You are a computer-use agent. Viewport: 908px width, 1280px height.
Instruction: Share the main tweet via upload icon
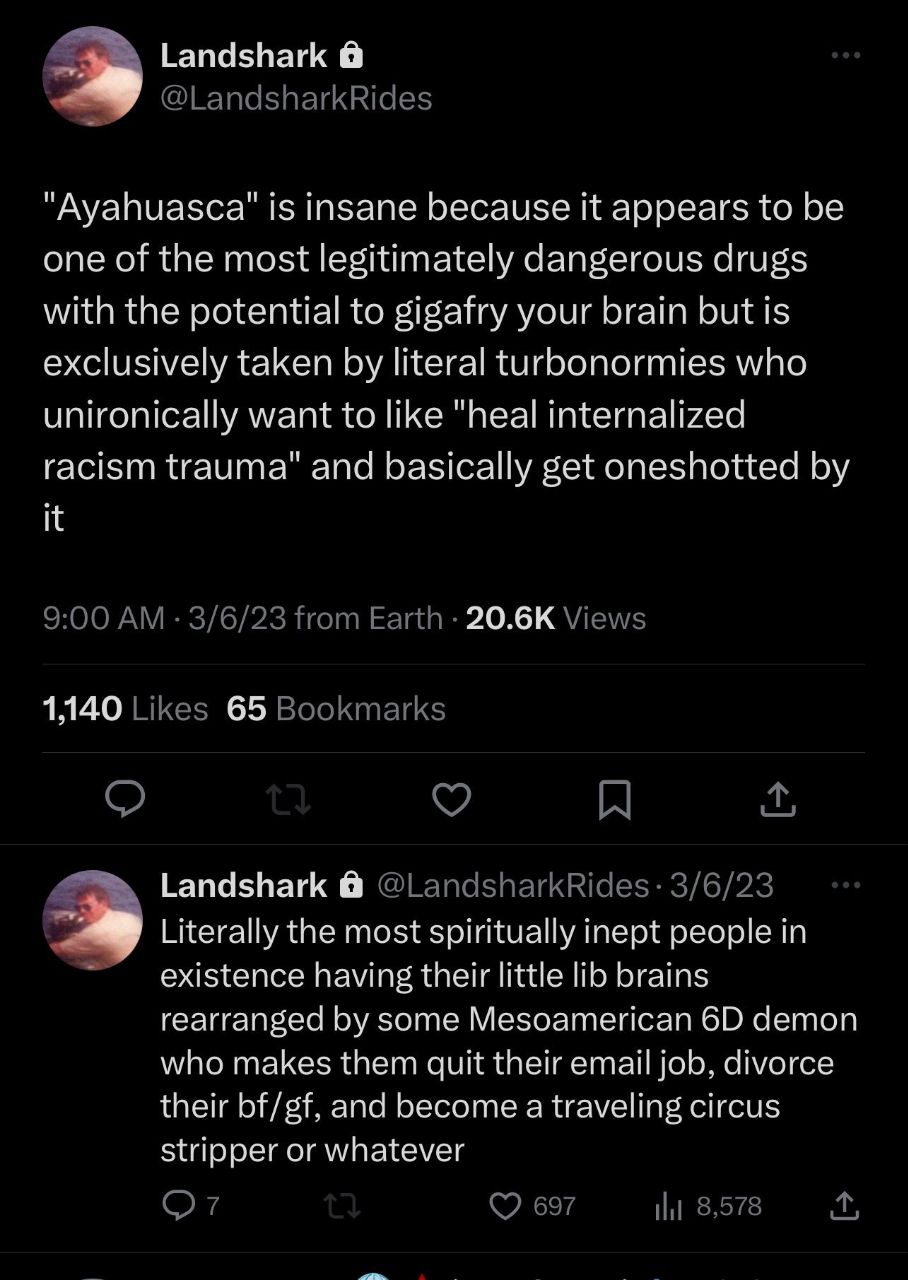tap(779, 800)
